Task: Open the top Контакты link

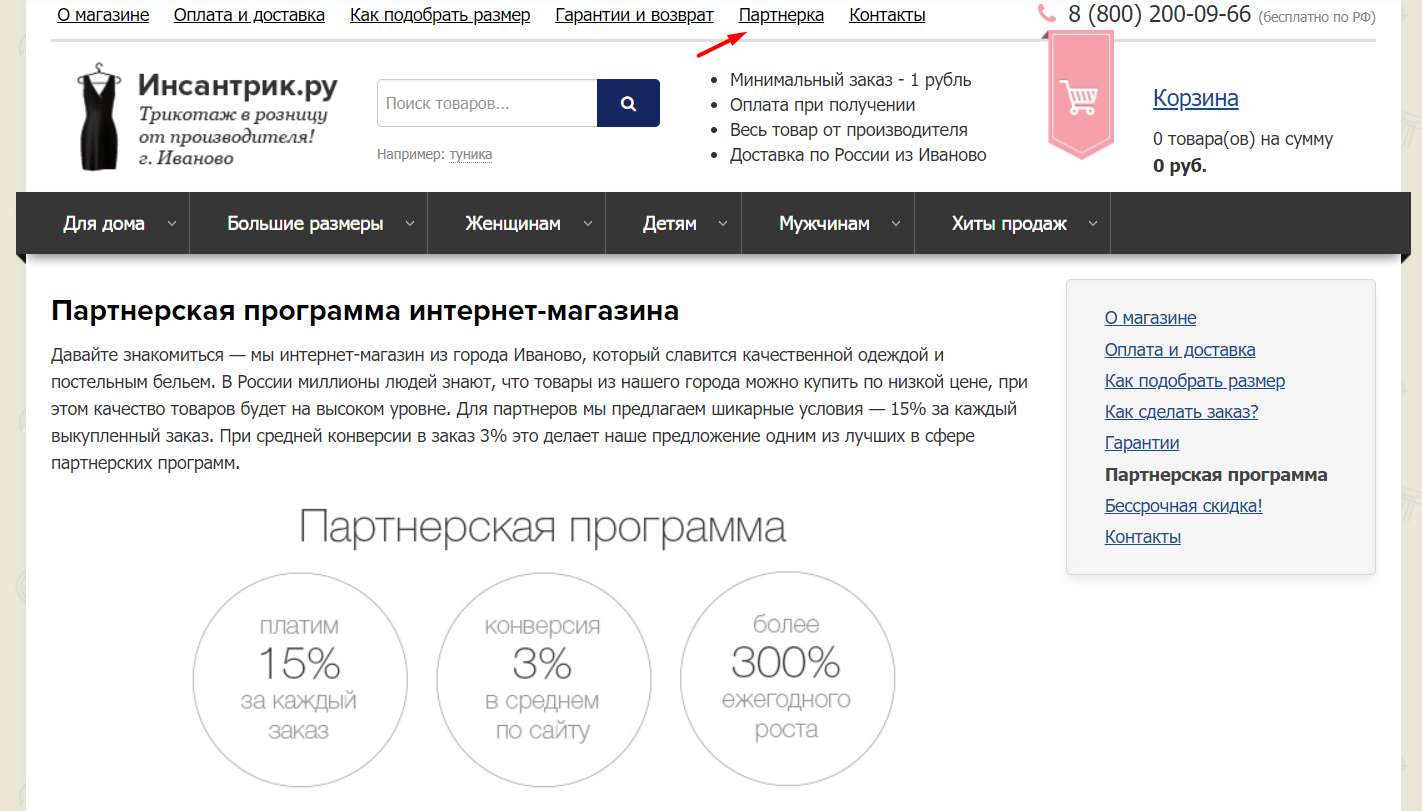Action: point(886,15)
